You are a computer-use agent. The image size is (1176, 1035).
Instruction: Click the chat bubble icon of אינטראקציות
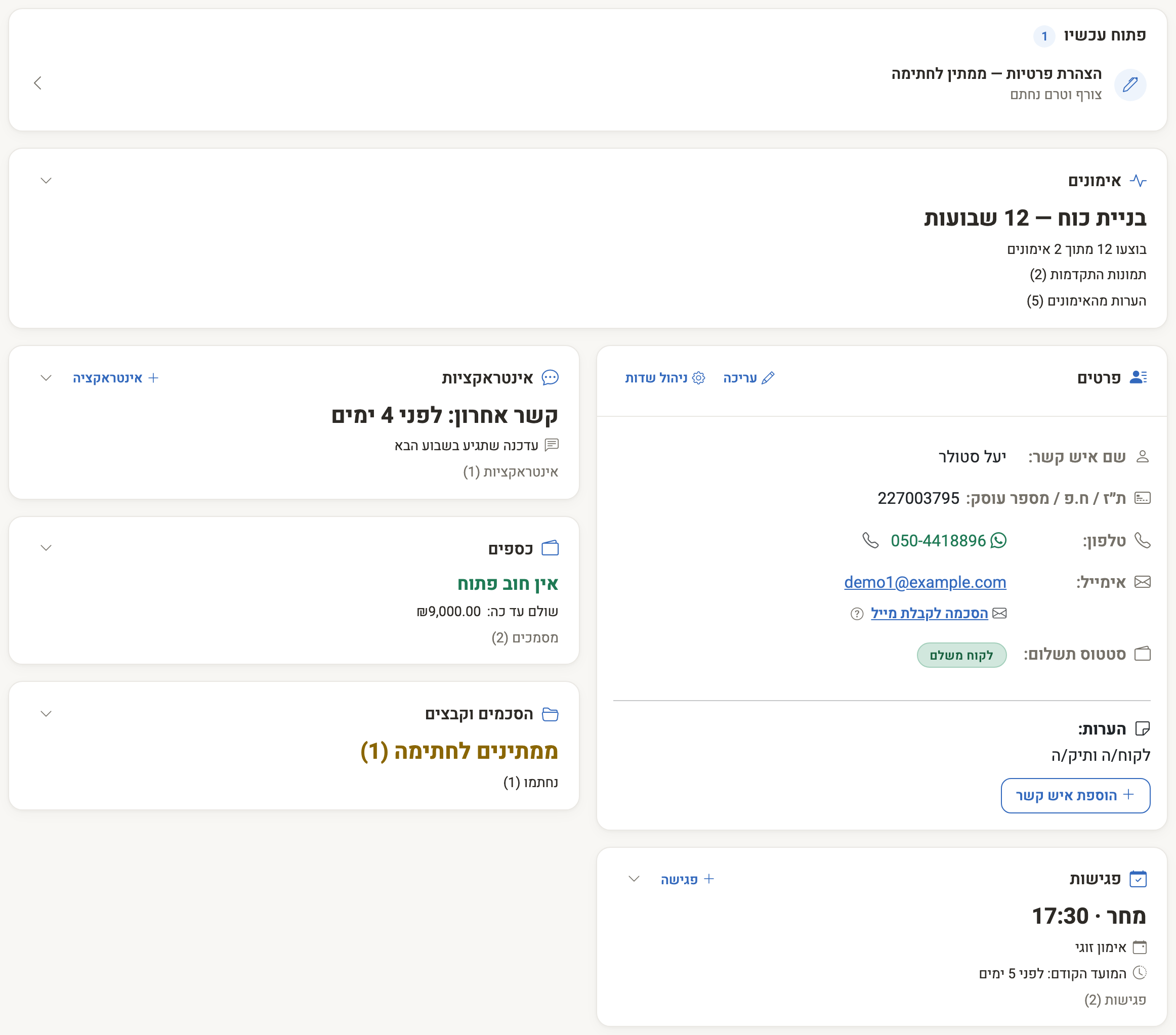(550, 377)
